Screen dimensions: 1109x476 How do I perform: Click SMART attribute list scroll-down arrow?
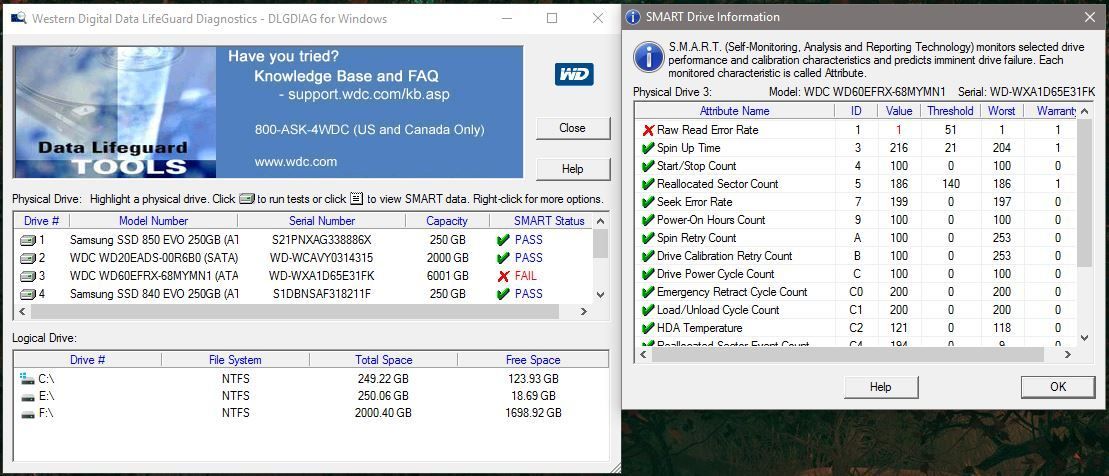(1084, 338)
